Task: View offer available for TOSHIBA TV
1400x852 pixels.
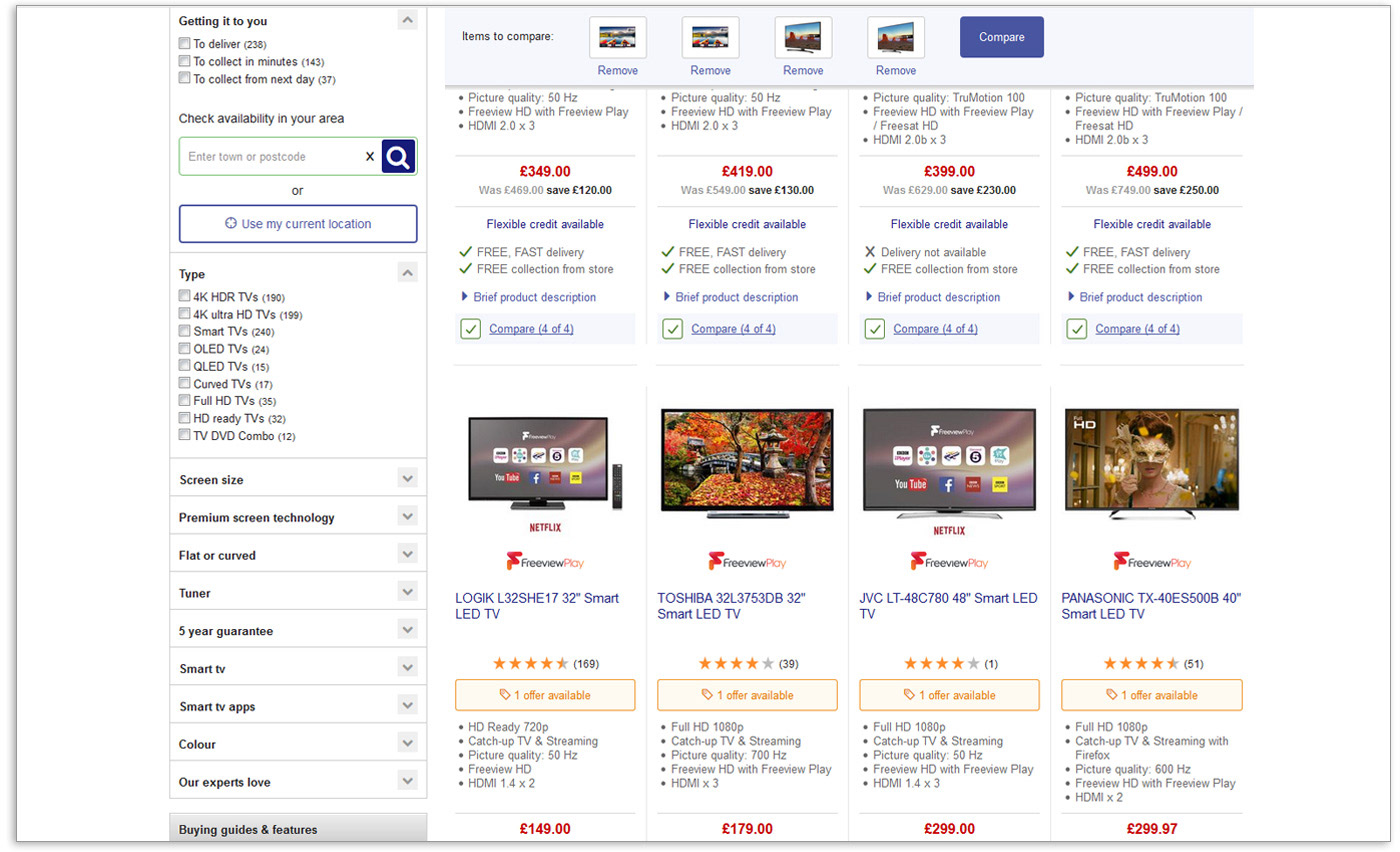Action: (747, 695)
